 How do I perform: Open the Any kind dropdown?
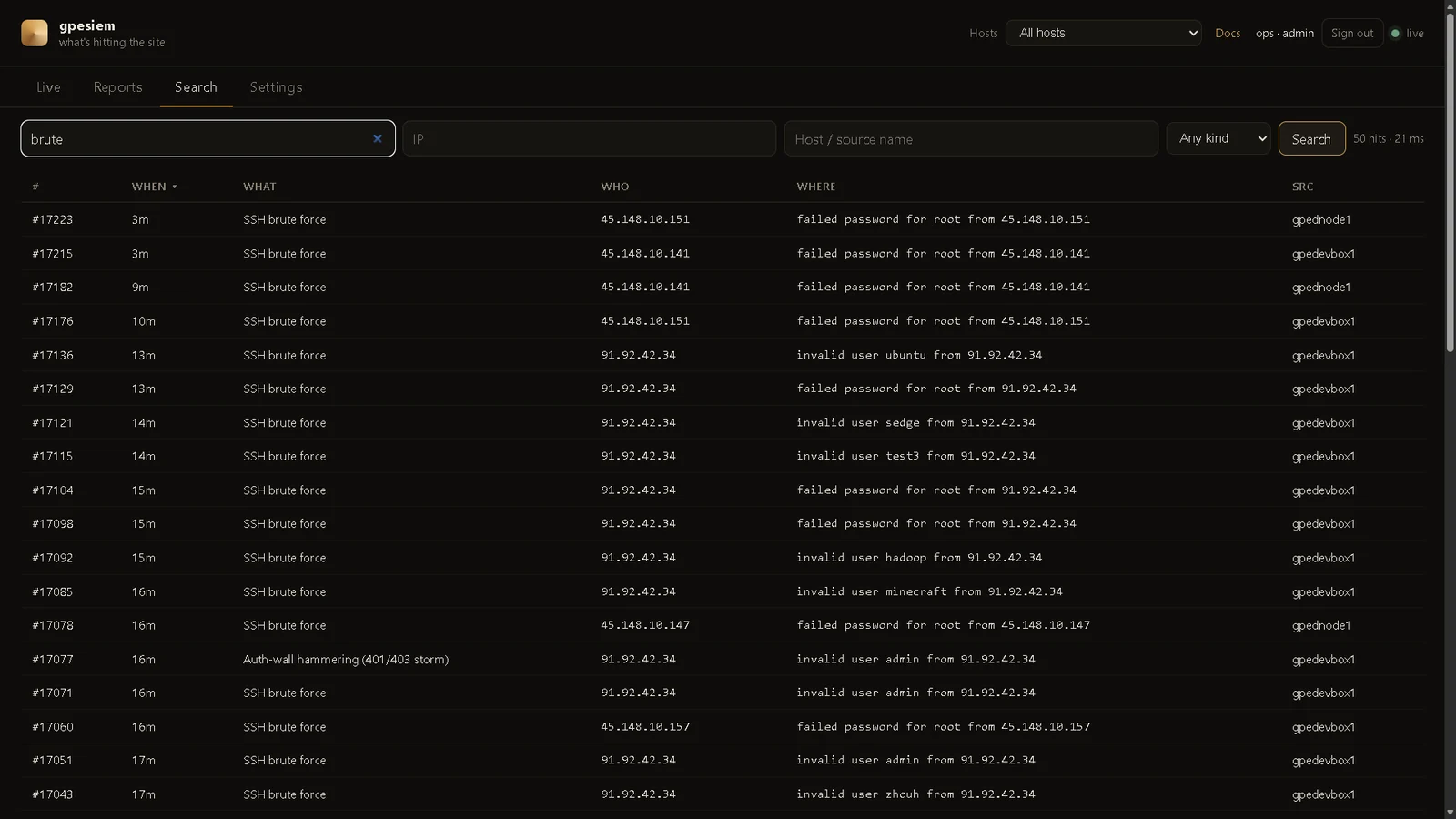(x=1218, y=138)
